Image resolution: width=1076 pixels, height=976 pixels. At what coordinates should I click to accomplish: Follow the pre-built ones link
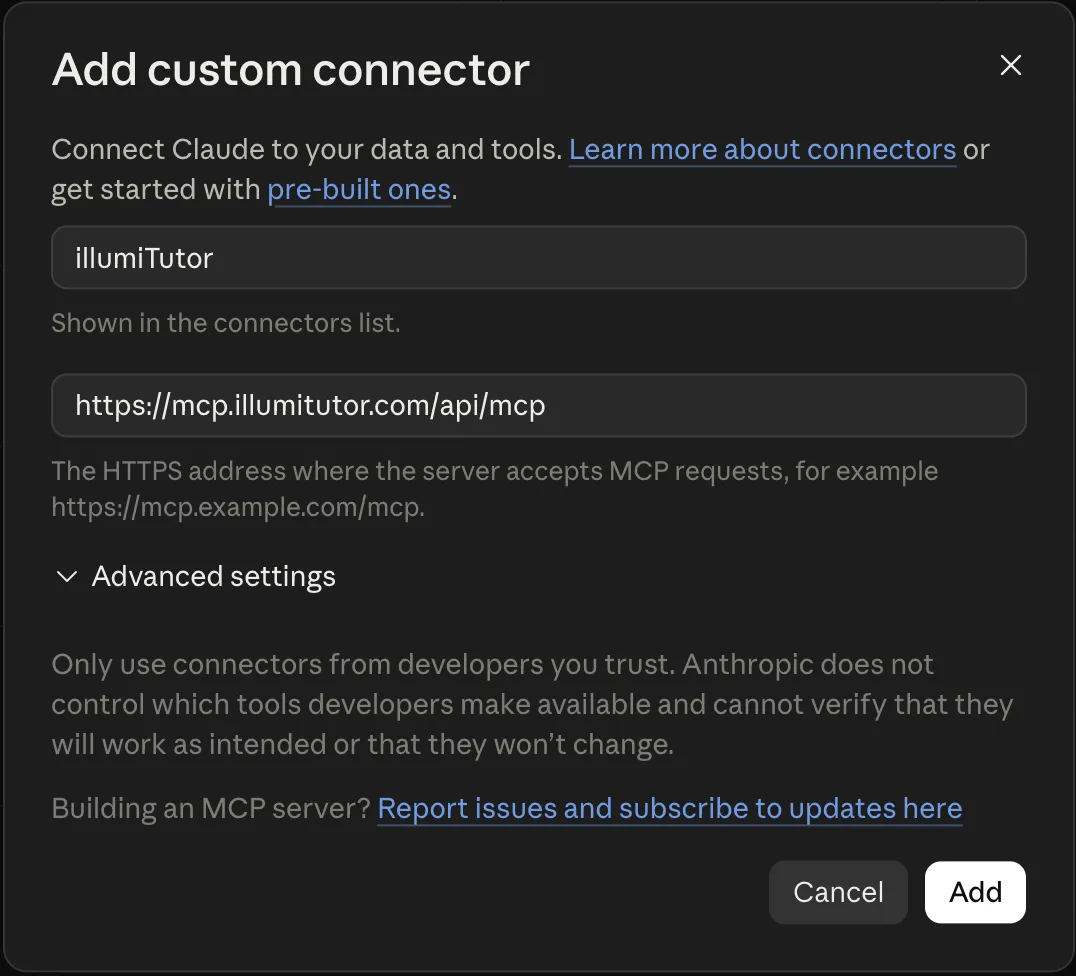[359, 189]
